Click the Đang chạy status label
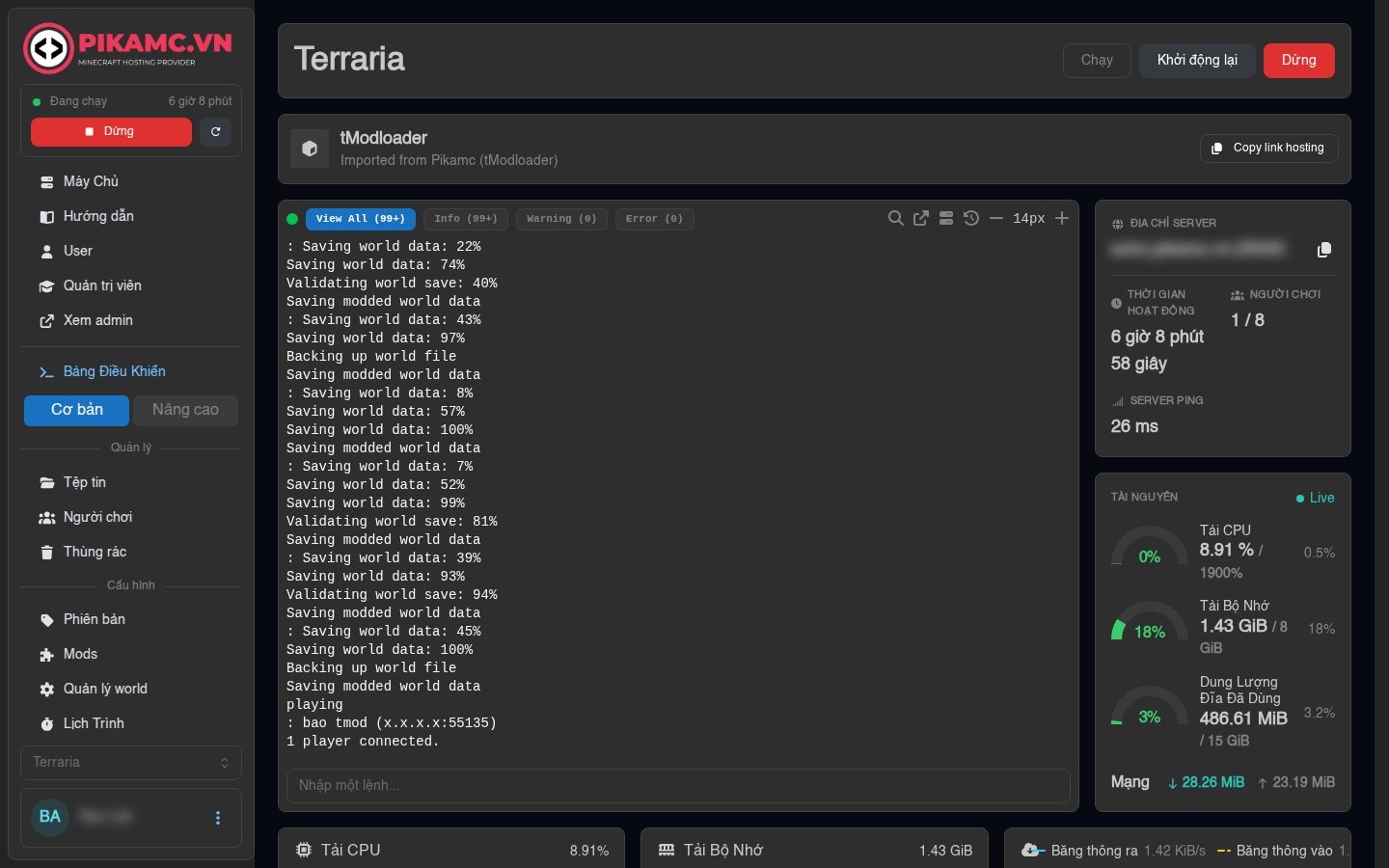The image size is (1389, 868). click(78, 101)
